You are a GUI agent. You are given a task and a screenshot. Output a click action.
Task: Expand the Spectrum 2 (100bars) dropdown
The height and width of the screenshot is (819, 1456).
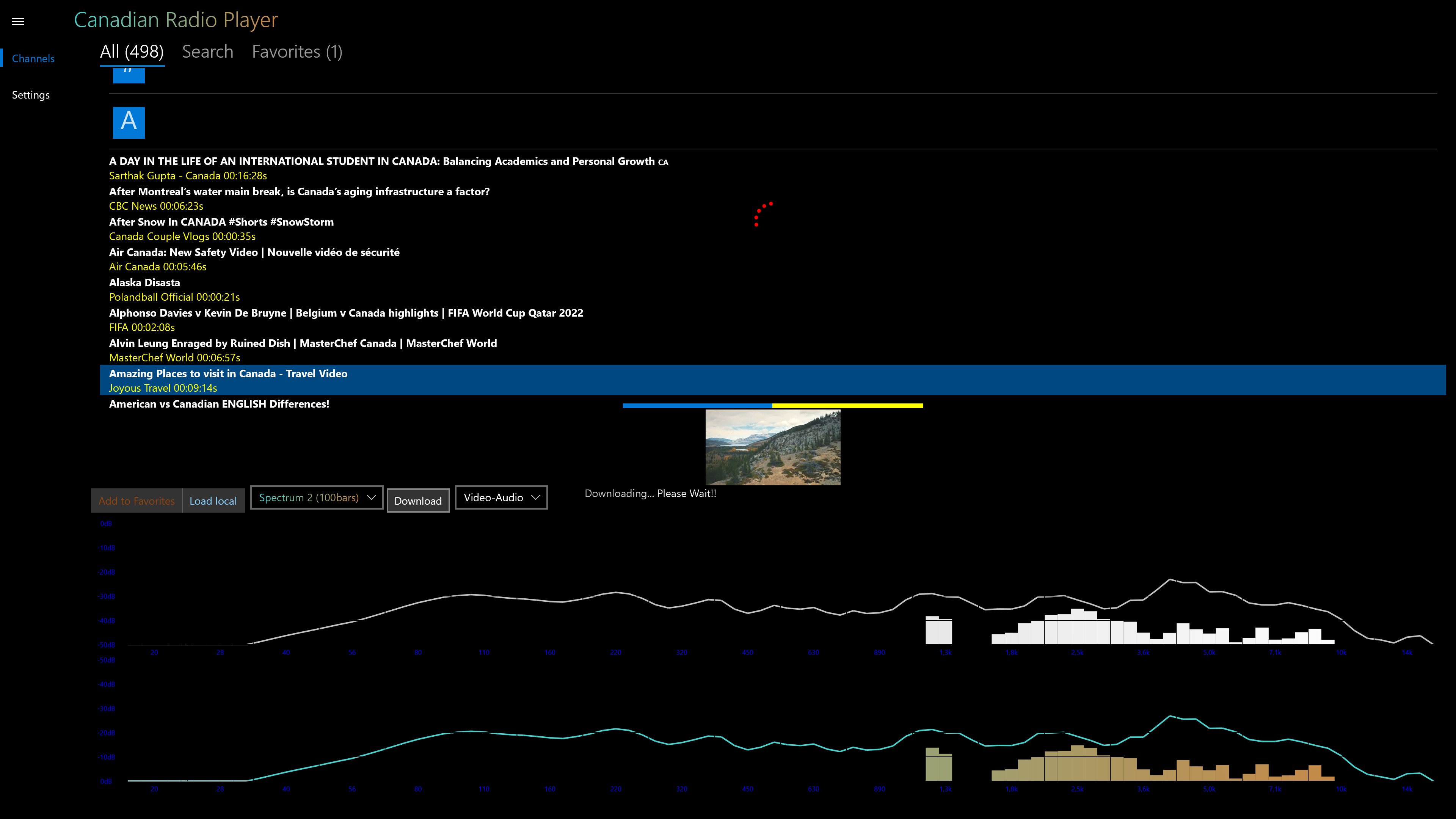coord(317,497)
